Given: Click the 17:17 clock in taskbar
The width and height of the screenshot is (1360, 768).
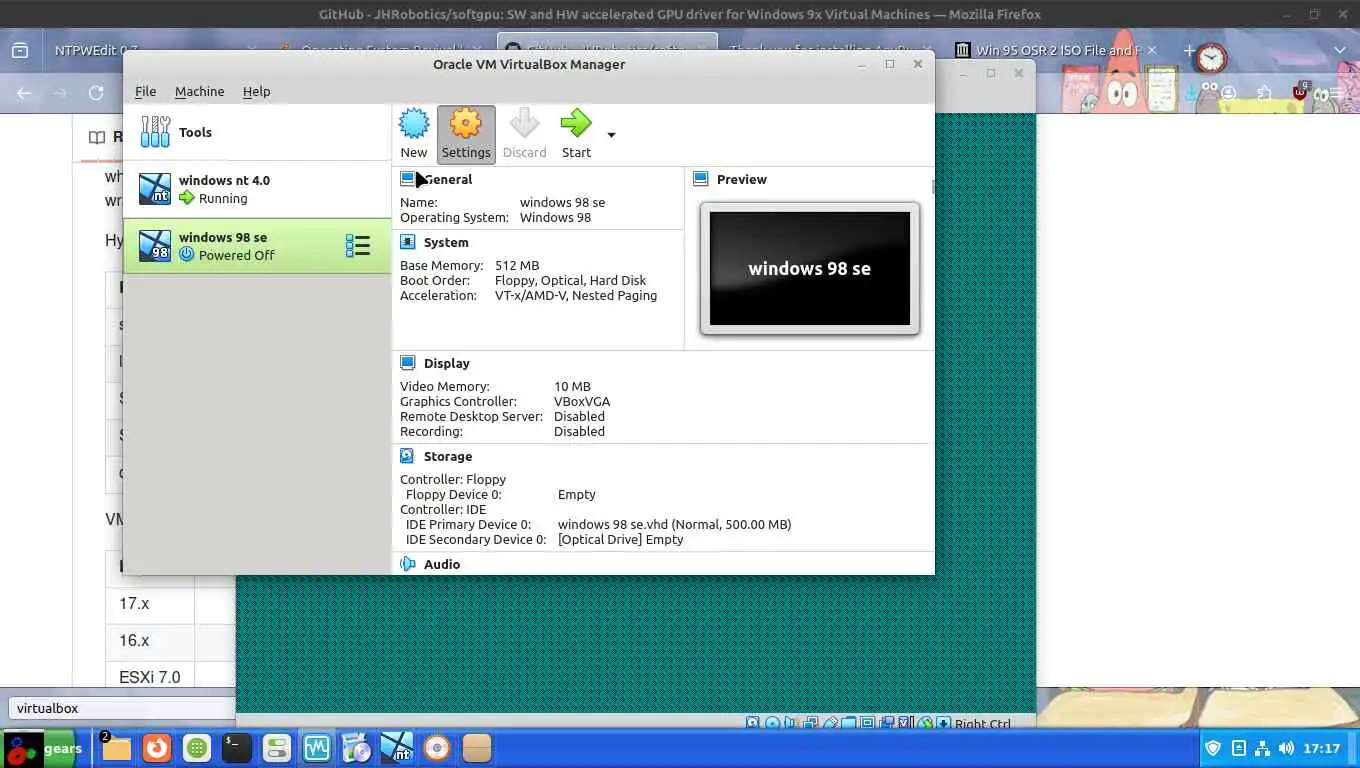Looking at the screenshot, I should (1322, 748).
